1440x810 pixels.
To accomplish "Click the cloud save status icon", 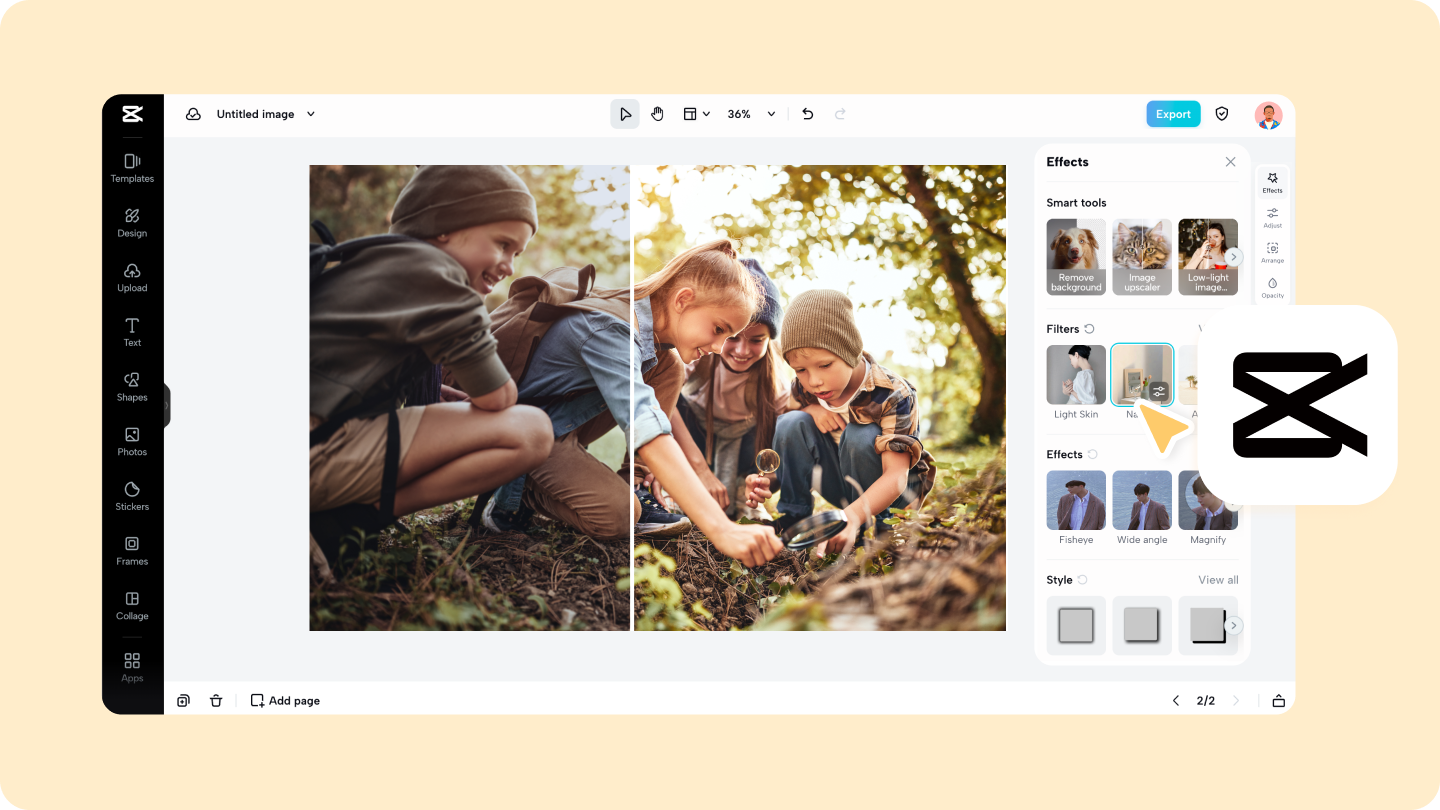I will coord(193,114).
